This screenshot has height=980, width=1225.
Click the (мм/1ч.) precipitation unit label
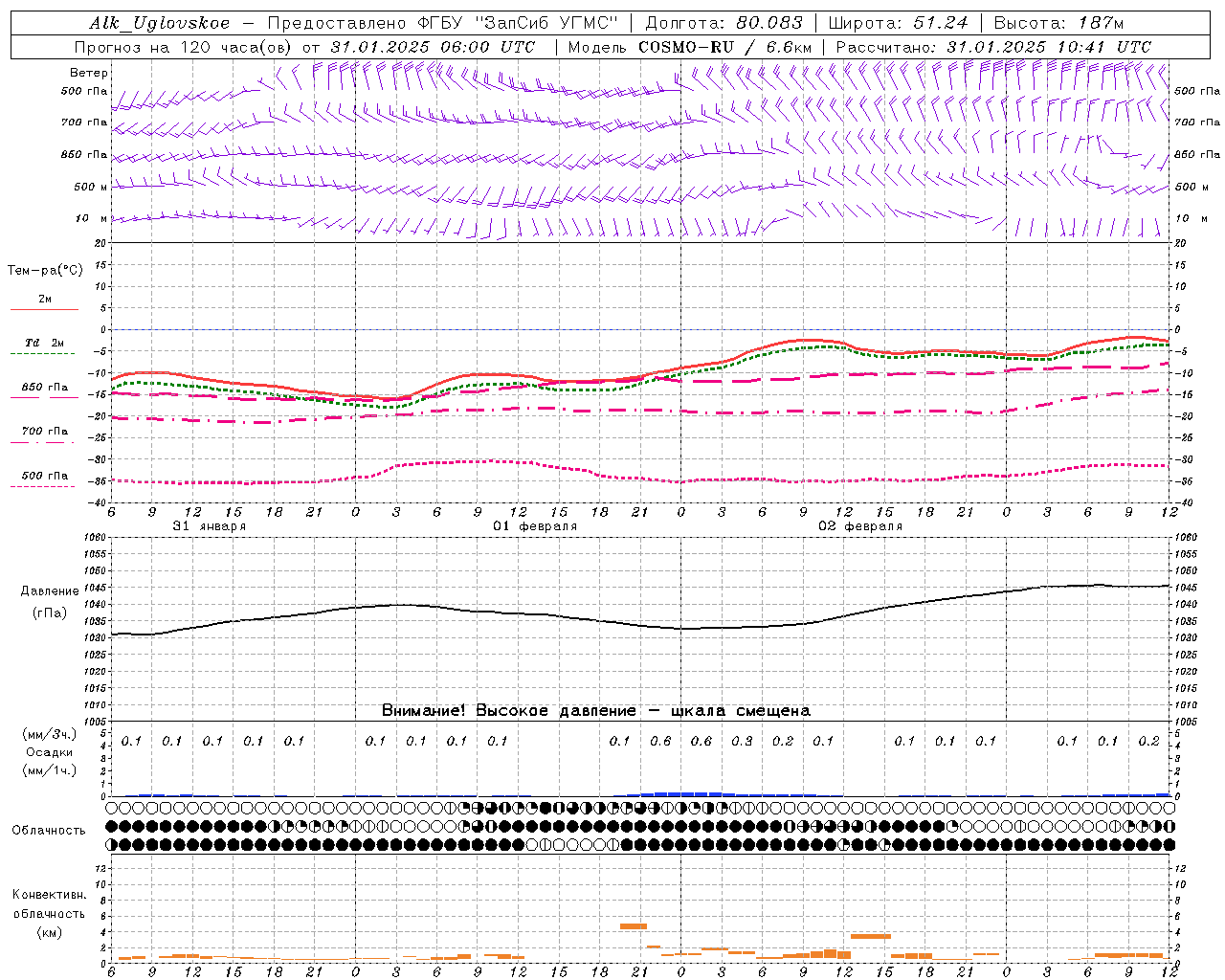50,770
